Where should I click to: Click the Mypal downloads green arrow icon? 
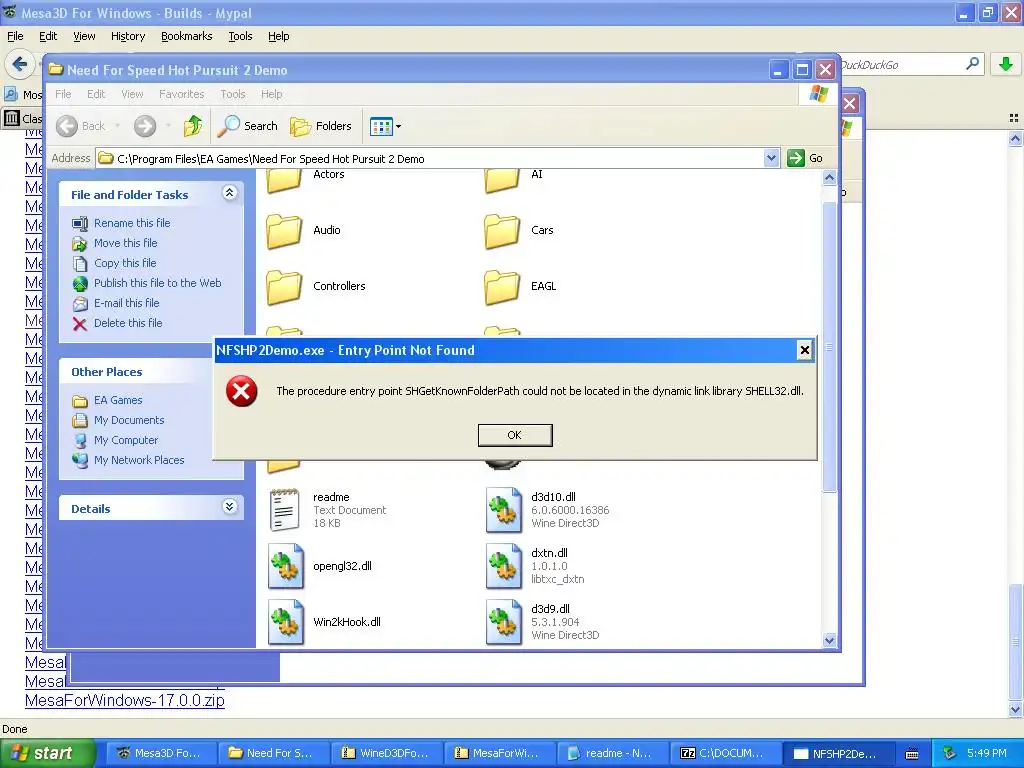(x=1006, y=64)
